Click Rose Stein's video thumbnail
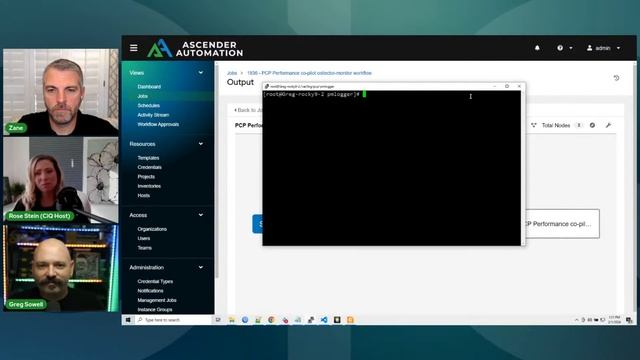The height and width of the screenshot is (360, 640). click(x=61, y=180)
